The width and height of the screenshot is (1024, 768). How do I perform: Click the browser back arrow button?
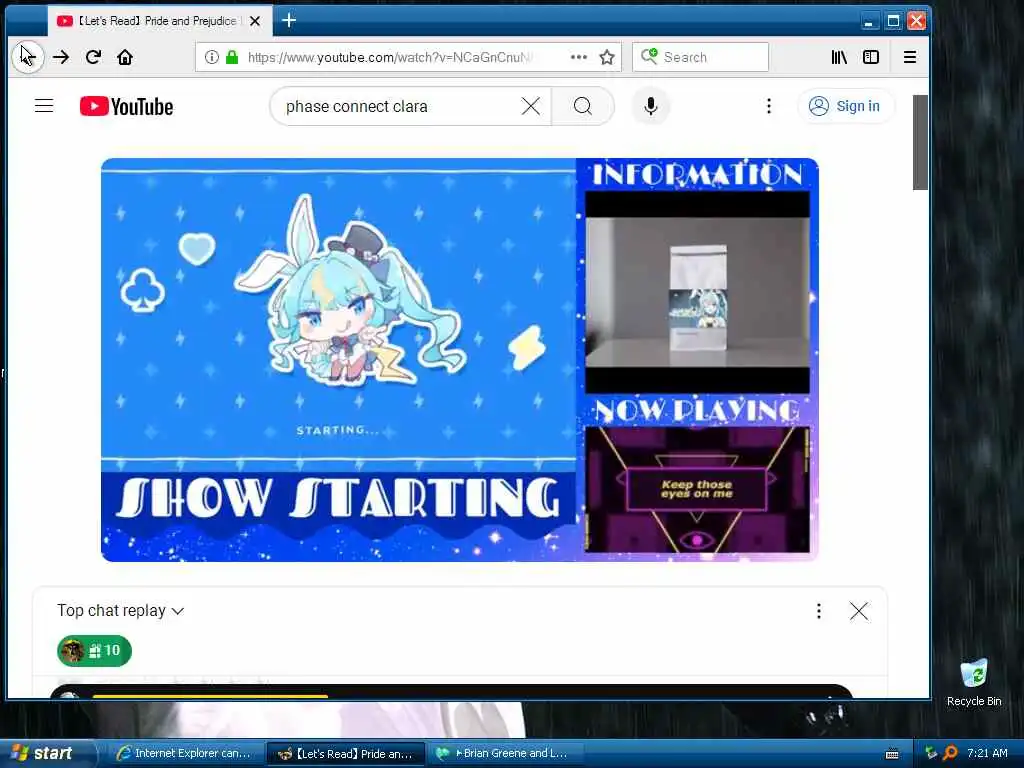coord(27,57)
